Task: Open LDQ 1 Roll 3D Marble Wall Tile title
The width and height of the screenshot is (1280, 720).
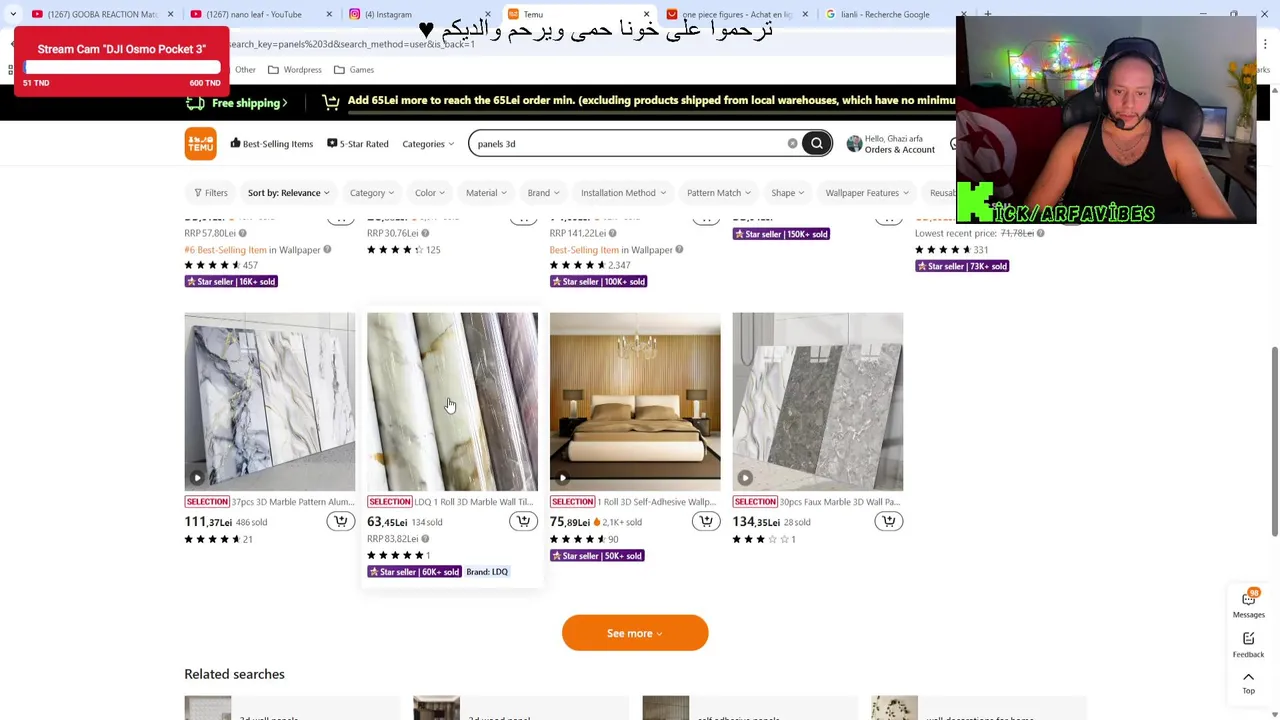Action: pos(473,502)
